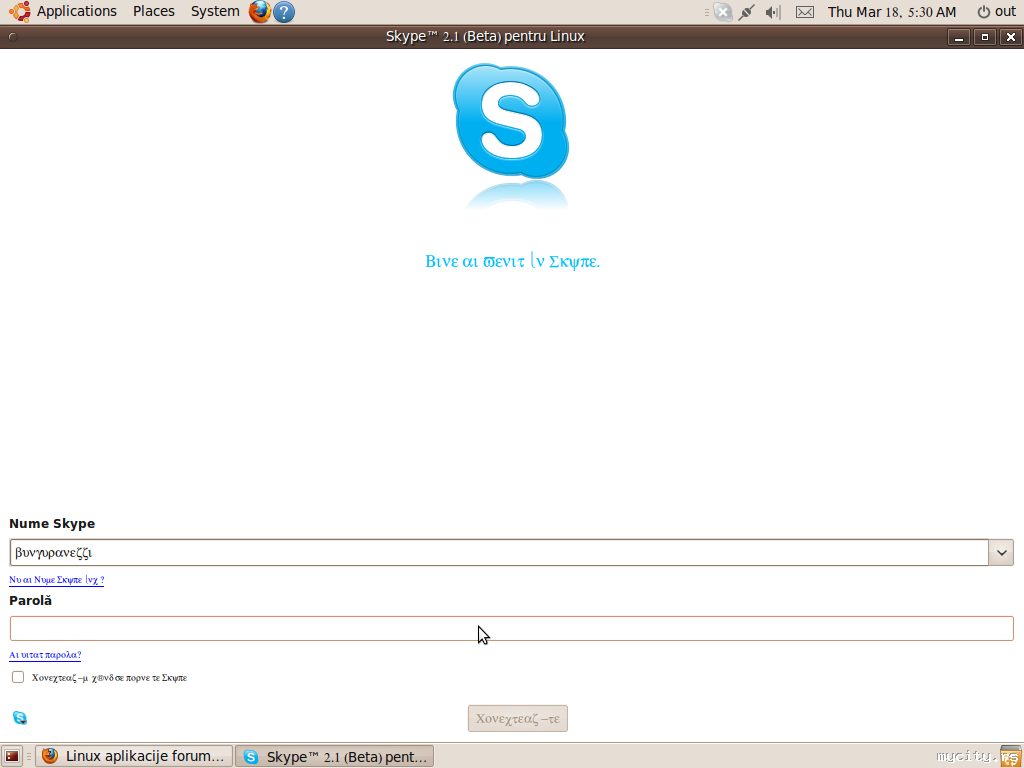The width and height of the screenshot is (1024, 768).
Task: Maximize the Skype window
Action: [985, 37]
